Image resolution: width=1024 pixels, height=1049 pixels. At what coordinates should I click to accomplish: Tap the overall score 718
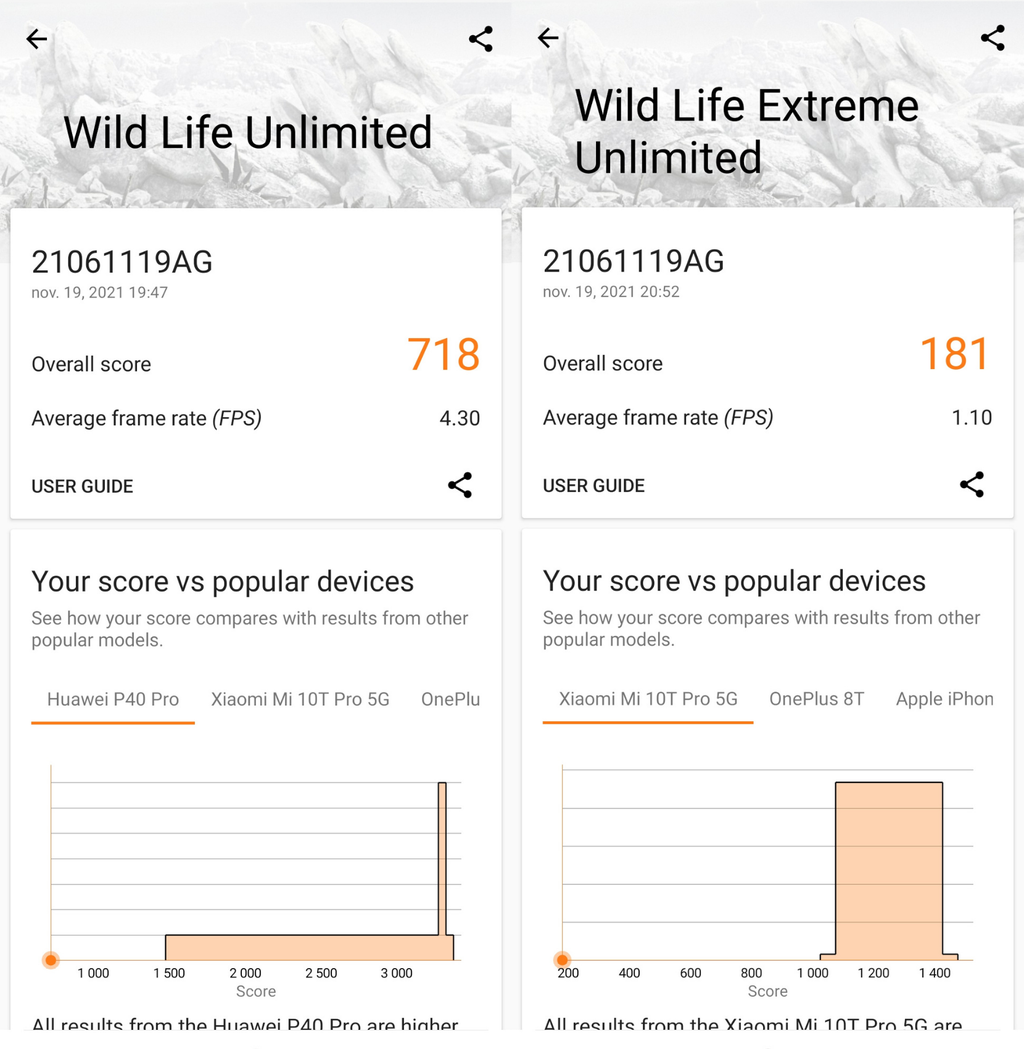pos(443,355)
